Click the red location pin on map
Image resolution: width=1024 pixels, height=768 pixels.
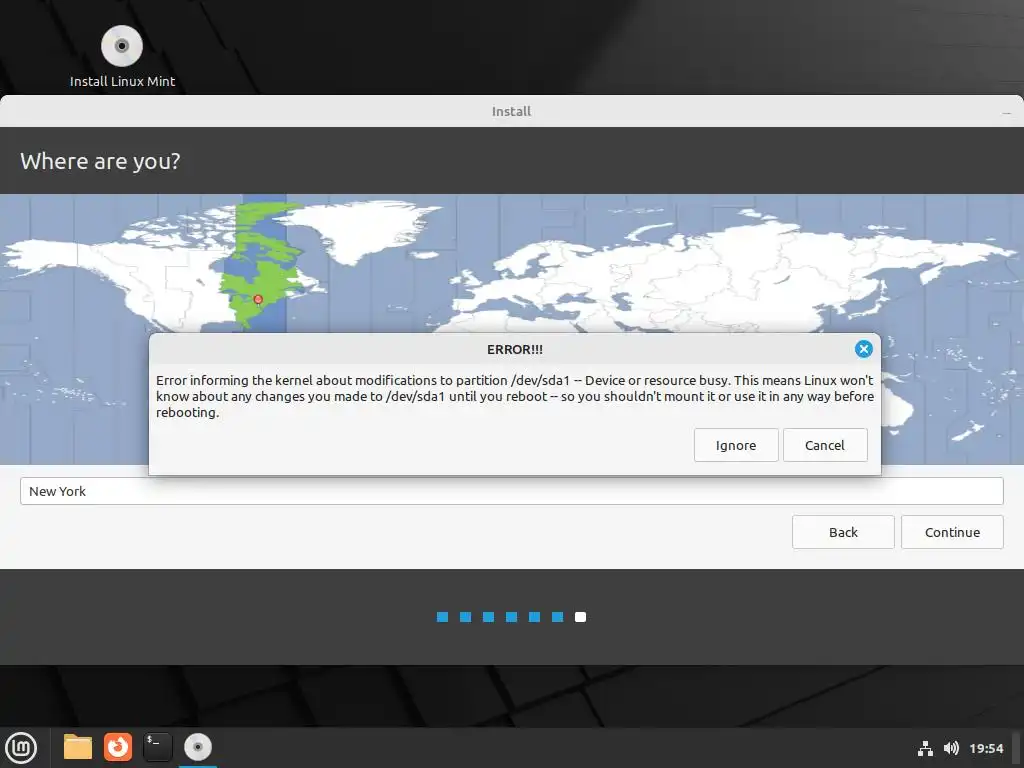click(258, 300)
